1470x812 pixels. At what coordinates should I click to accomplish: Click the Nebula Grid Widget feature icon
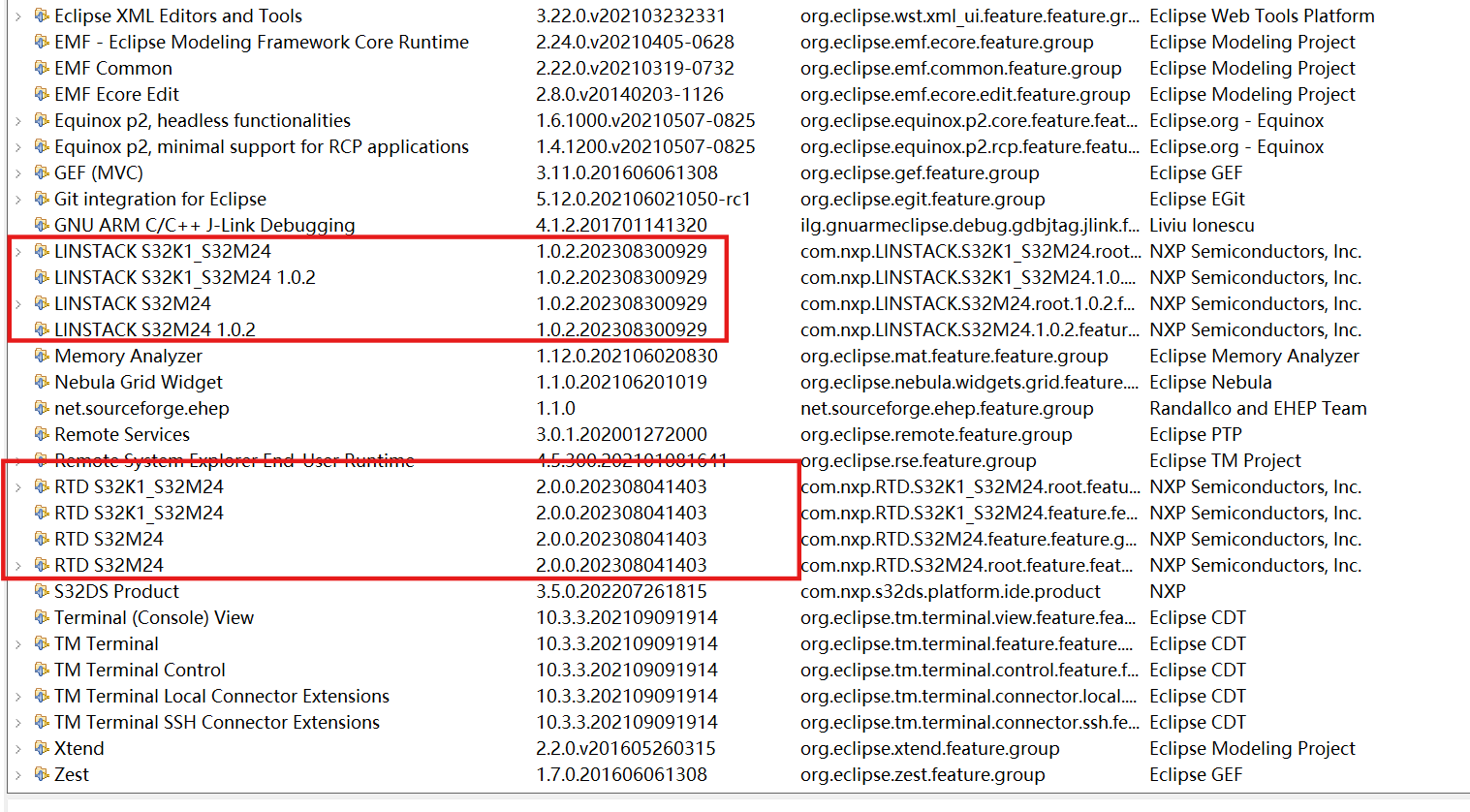(41, 382)
